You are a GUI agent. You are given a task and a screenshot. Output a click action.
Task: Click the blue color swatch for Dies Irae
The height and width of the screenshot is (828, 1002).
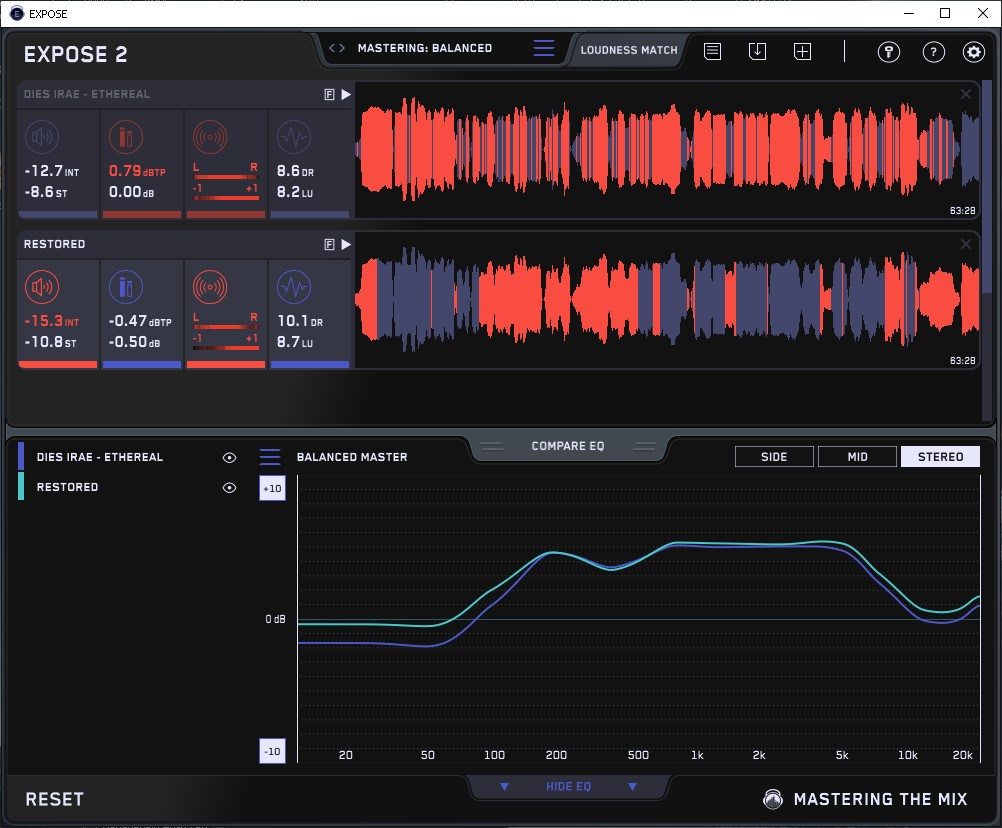(21, 456)
